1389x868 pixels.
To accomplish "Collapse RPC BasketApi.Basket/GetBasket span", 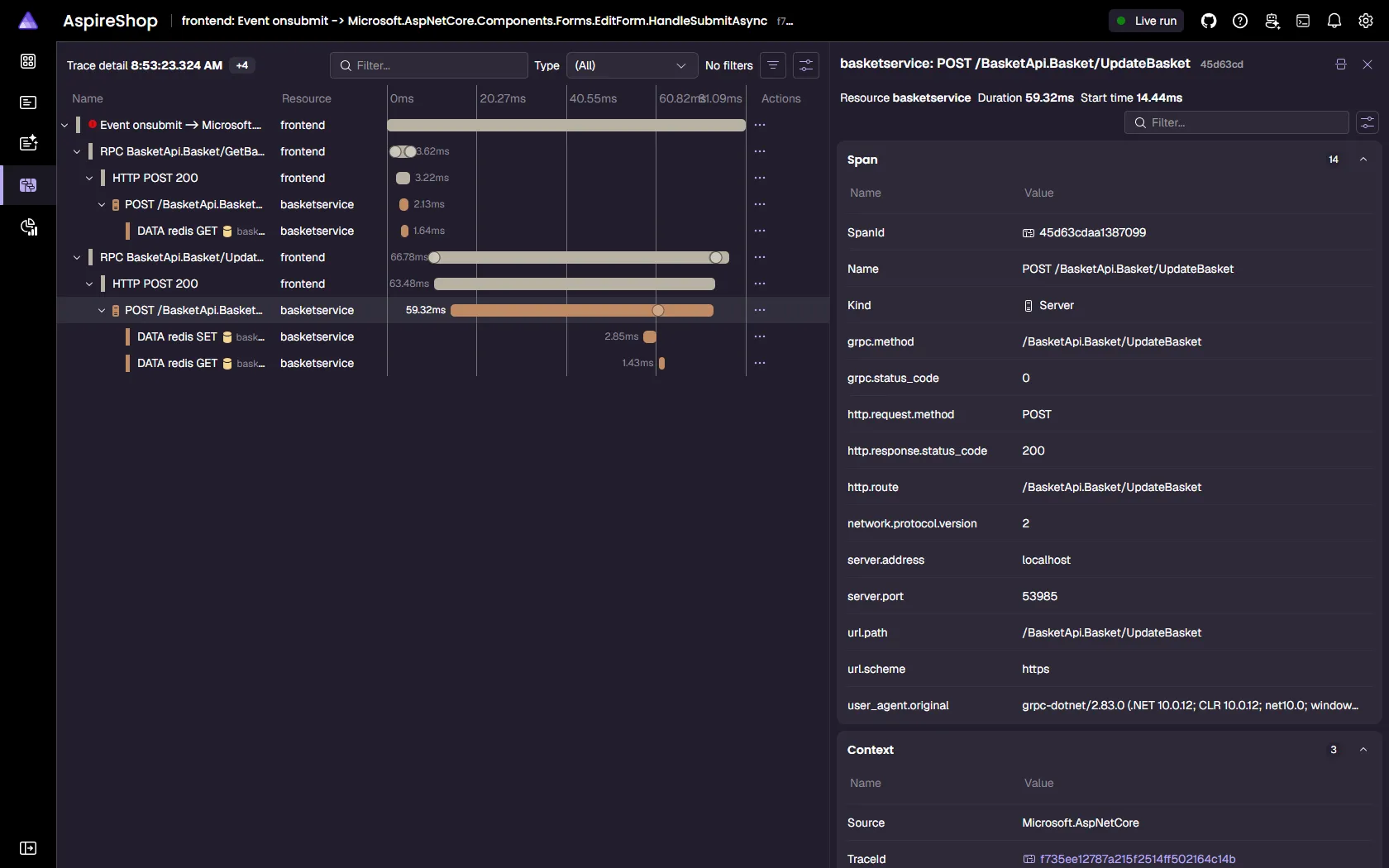I will [77, 151].
